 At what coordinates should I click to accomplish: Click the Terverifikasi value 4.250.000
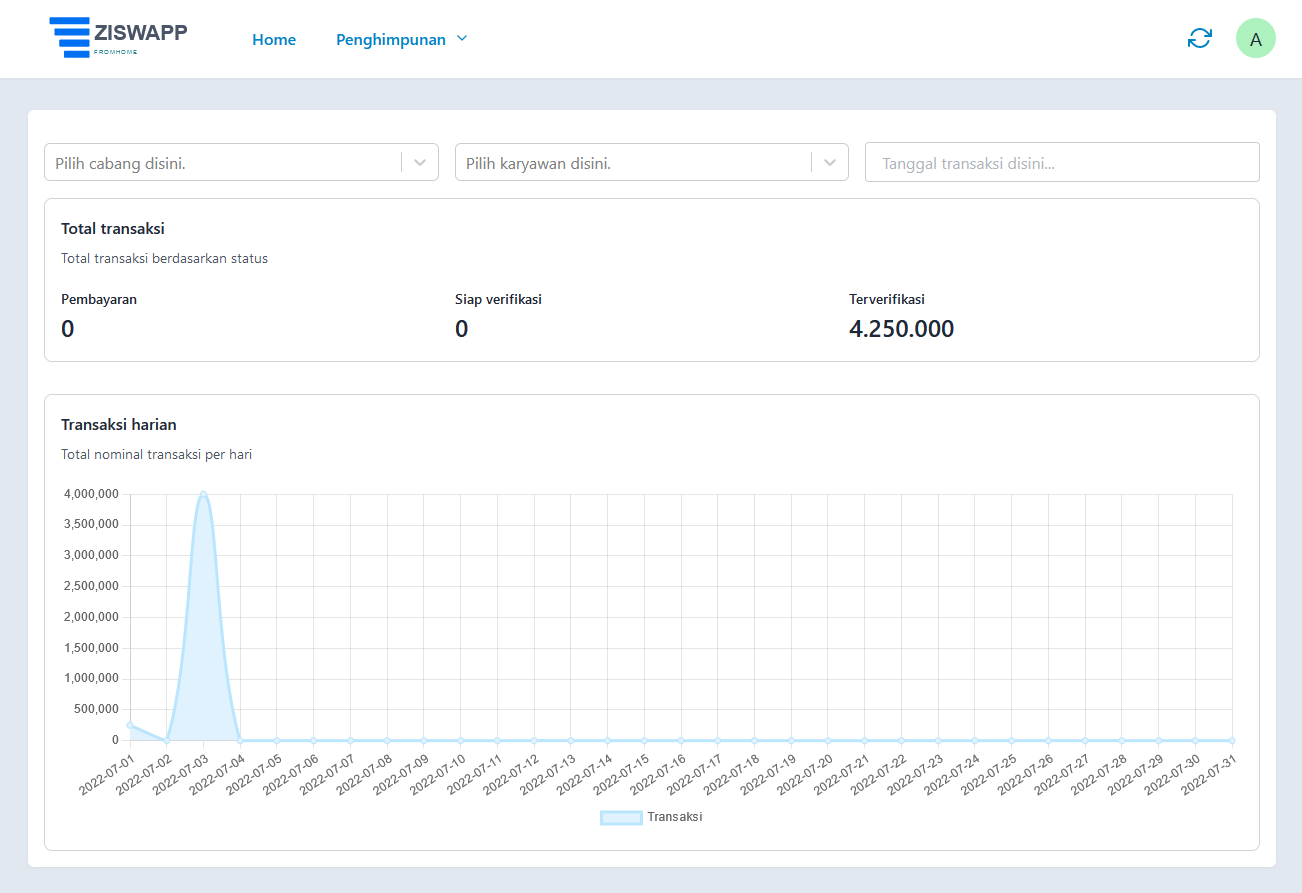click(901, 329)
